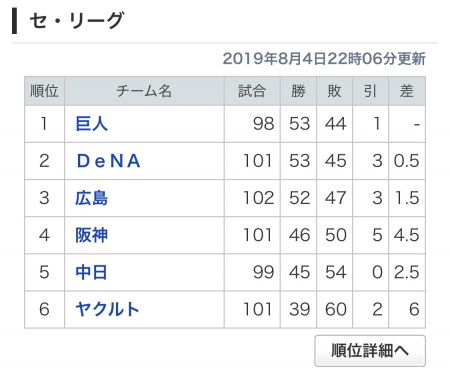Click ヤクルト's 60 losses cell

point(335,309)
